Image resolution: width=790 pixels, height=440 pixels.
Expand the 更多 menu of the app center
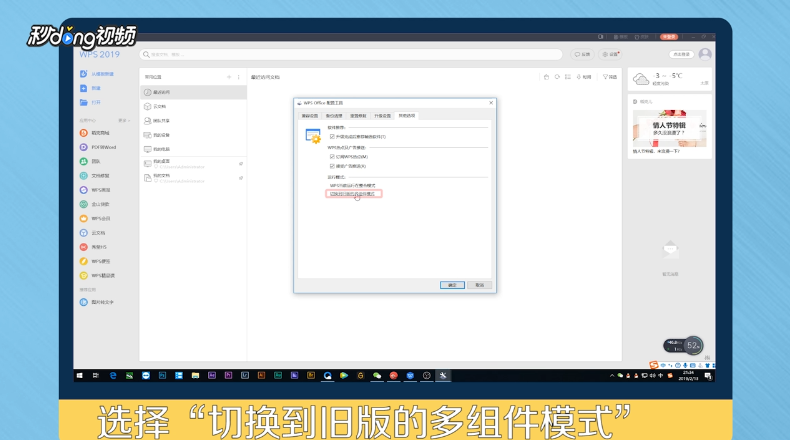pyautogui.click(x=124, y=120)
